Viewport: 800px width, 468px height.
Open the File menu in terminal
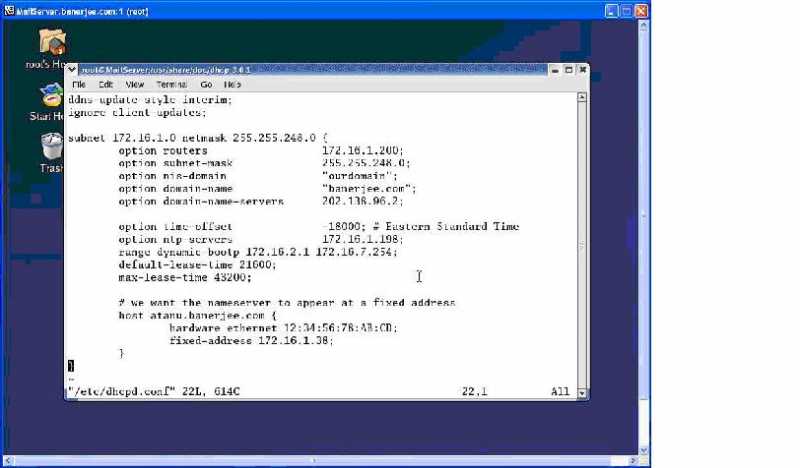pos(79,84)
